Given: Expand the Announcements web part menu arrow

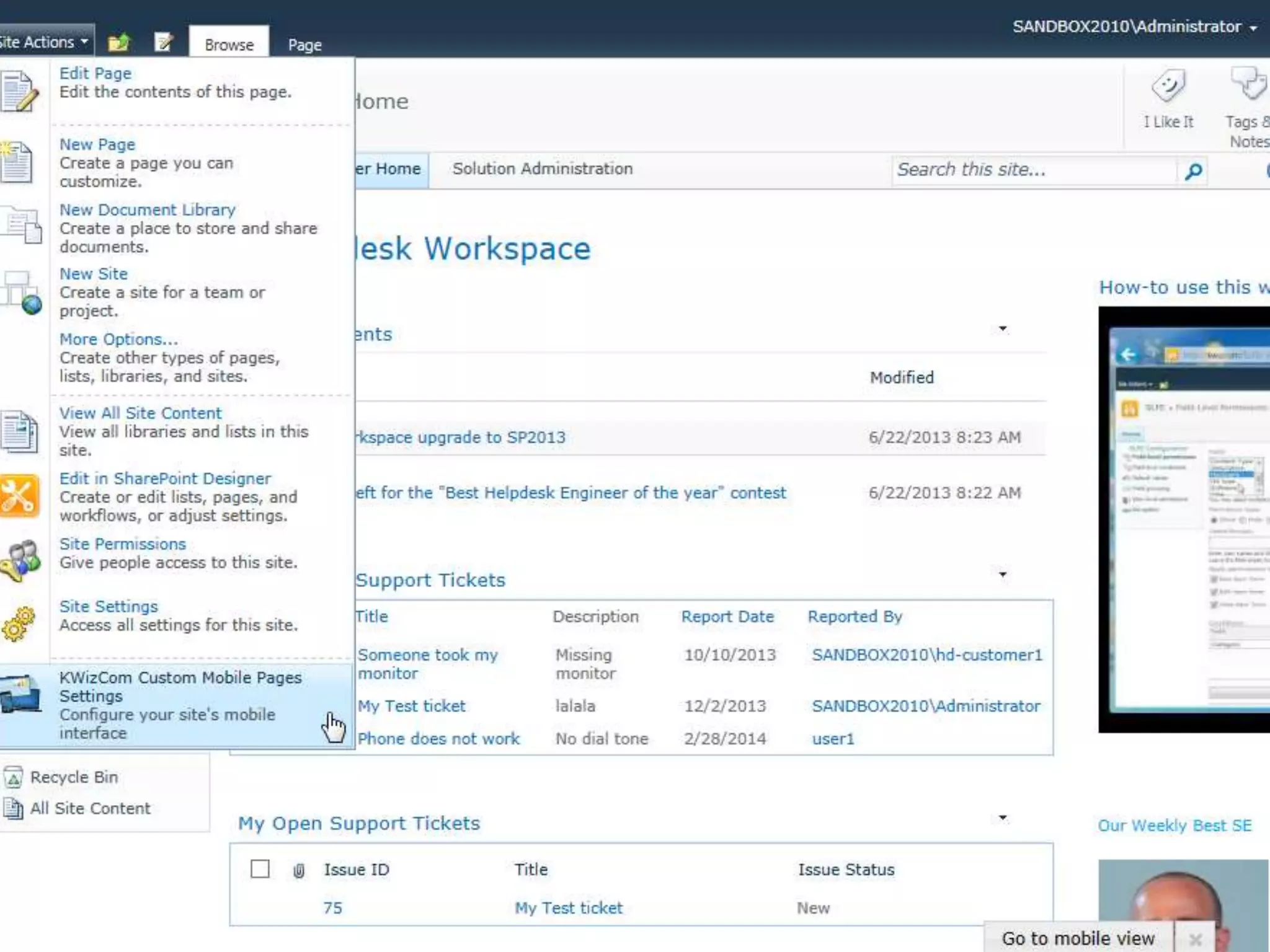Looking at the screenshot, I should (x=1003, y=328).
